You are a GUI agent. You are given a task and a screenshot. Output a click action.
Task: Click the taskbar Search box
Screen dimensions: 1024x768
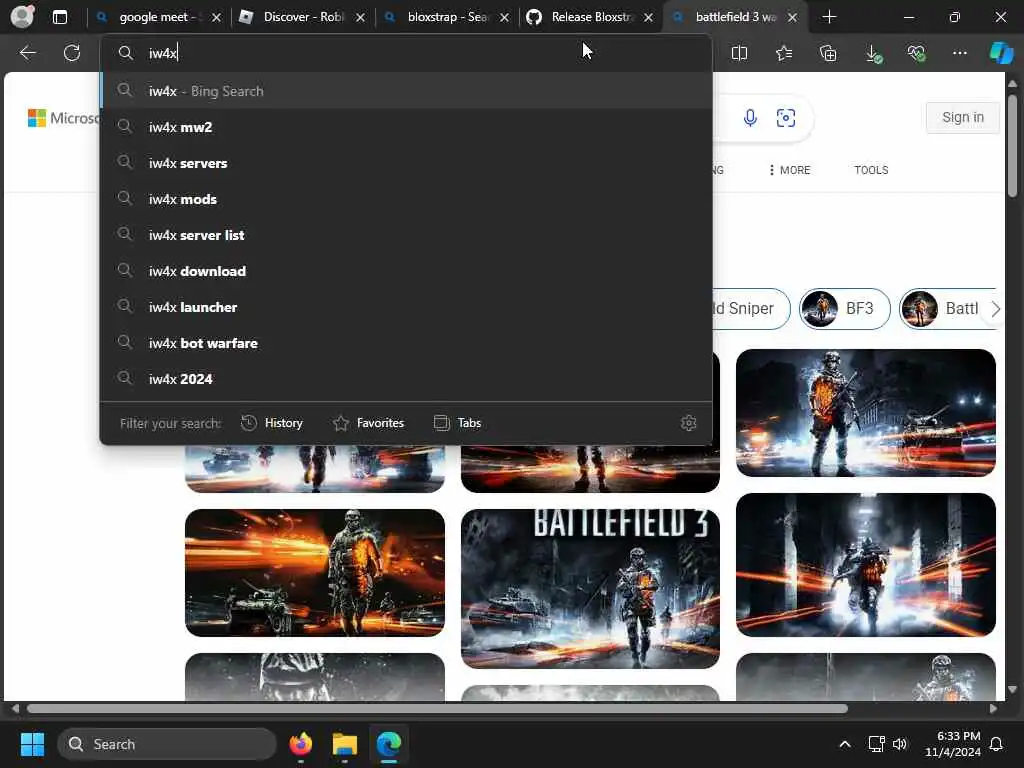click(167, 744)
